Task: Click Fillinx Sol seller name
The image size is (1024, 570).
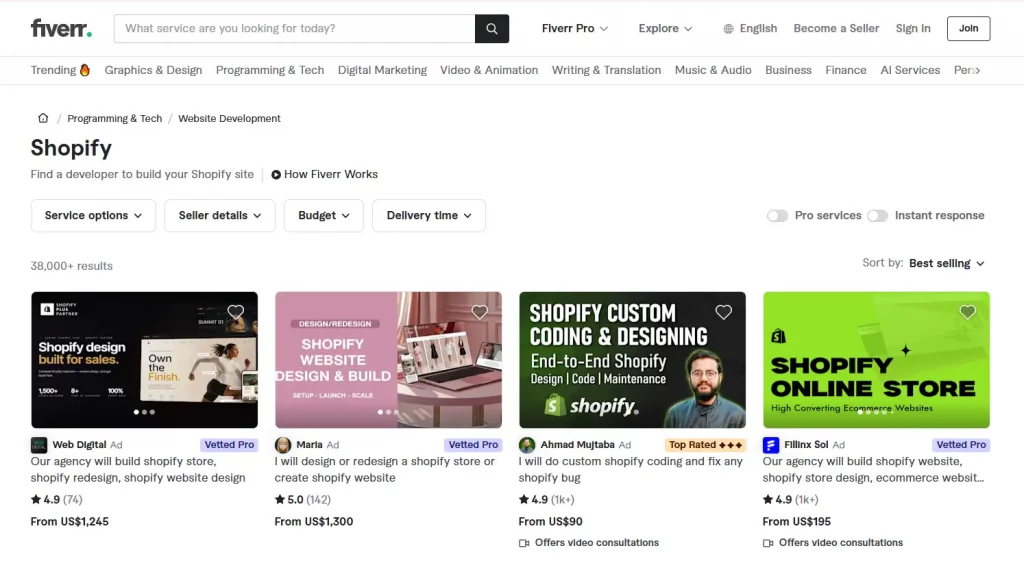Action: 806,445
